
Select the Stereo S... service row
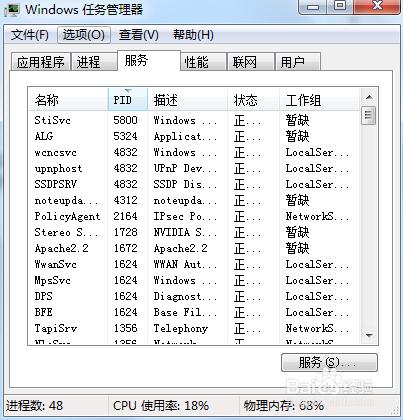(x=194, y=232)
